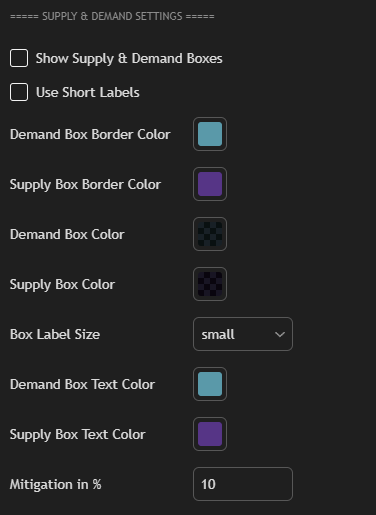Viewport: 376px width, 515px height.
Task: Pick the Supply Box Color transparent swatch
Action: click(210, 284)
